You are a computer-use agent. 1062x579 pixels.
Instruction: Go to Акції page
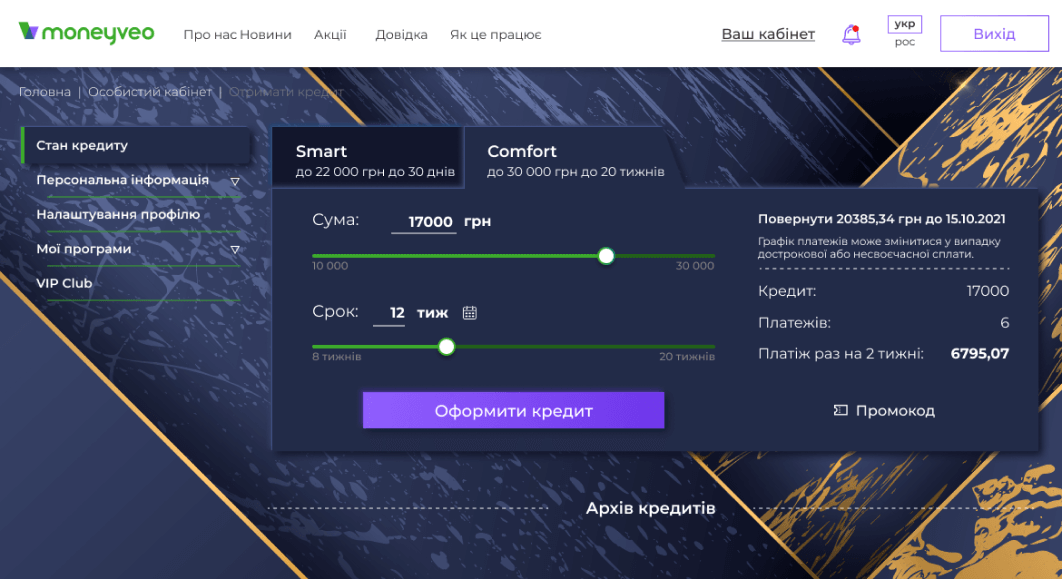click(x=330, y=35)
